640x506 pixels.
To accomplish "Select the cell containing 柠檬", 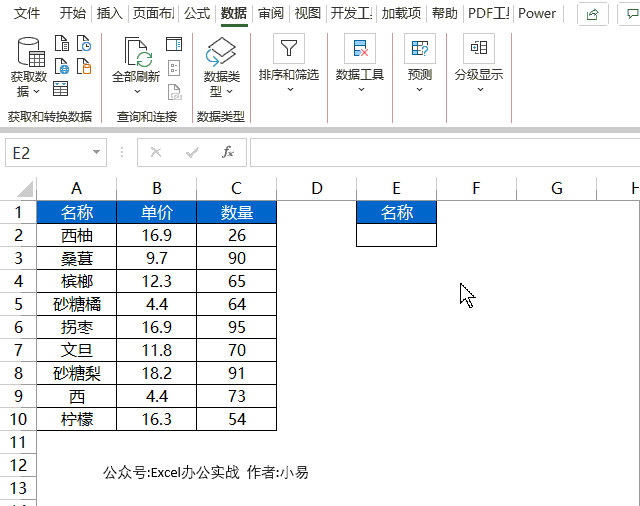I will coord(76,419).
